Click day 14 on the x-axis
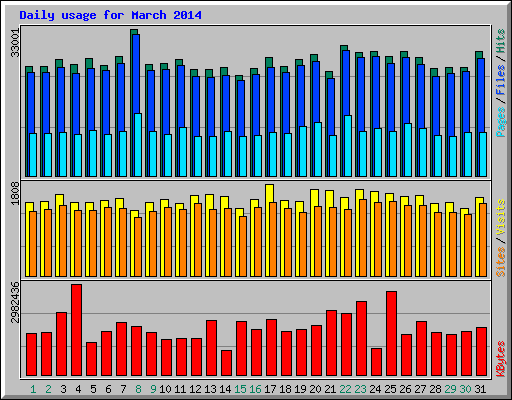Screen dimensions: 512x400 (x=225, y=389)
